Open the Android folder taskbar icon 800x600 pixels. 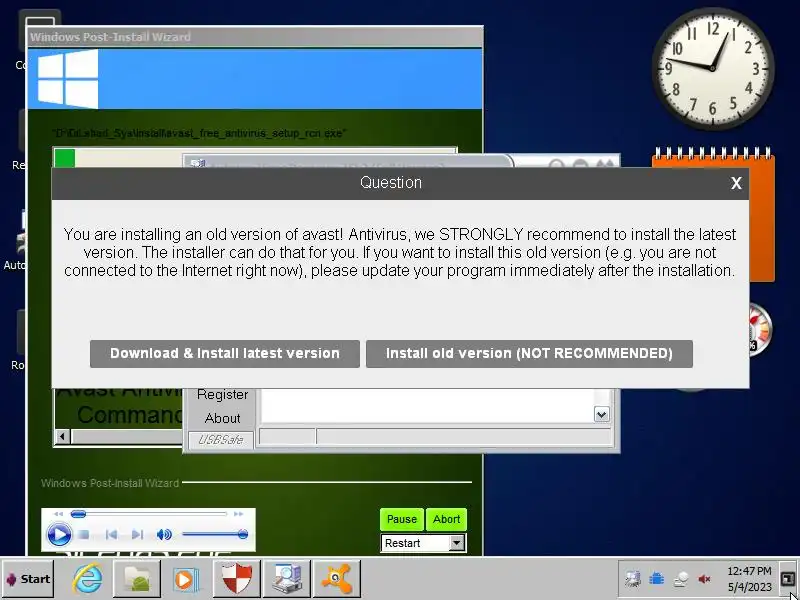[x=137, y=579]
